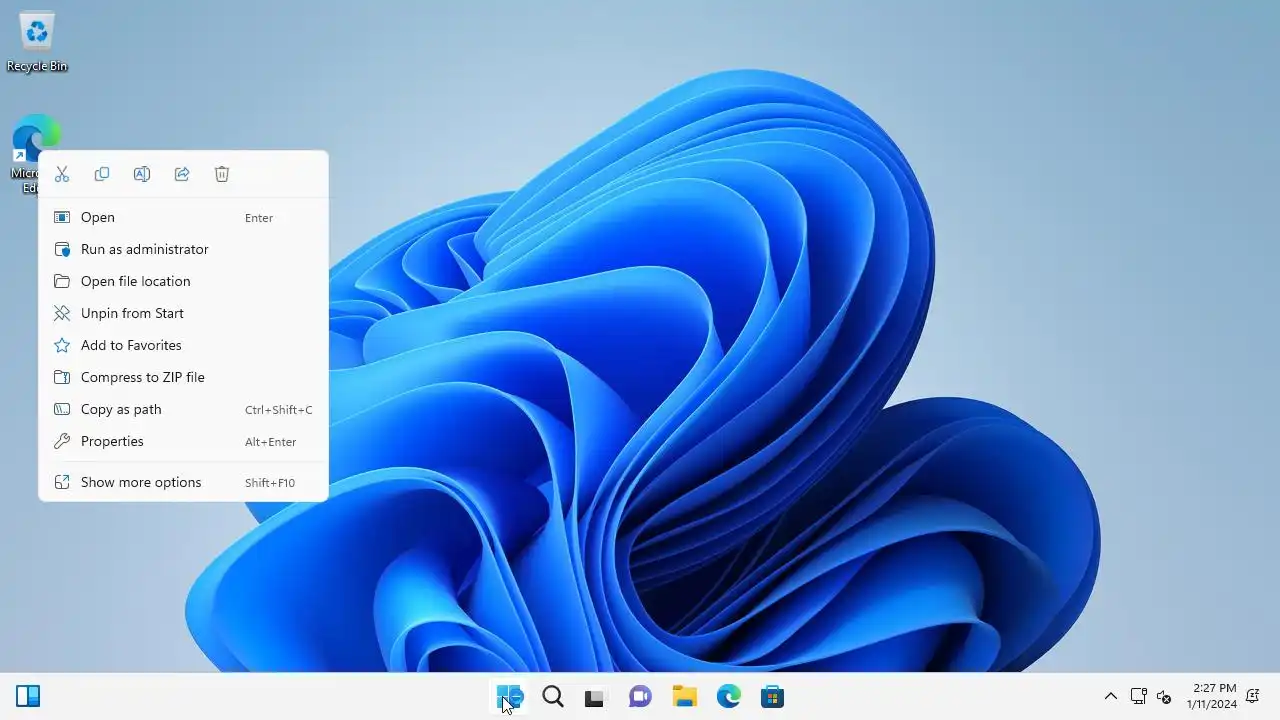Open the clock showing 2:27 PM
Image resolution: width=1280 pixels, height=720 pixels.
1212,696
